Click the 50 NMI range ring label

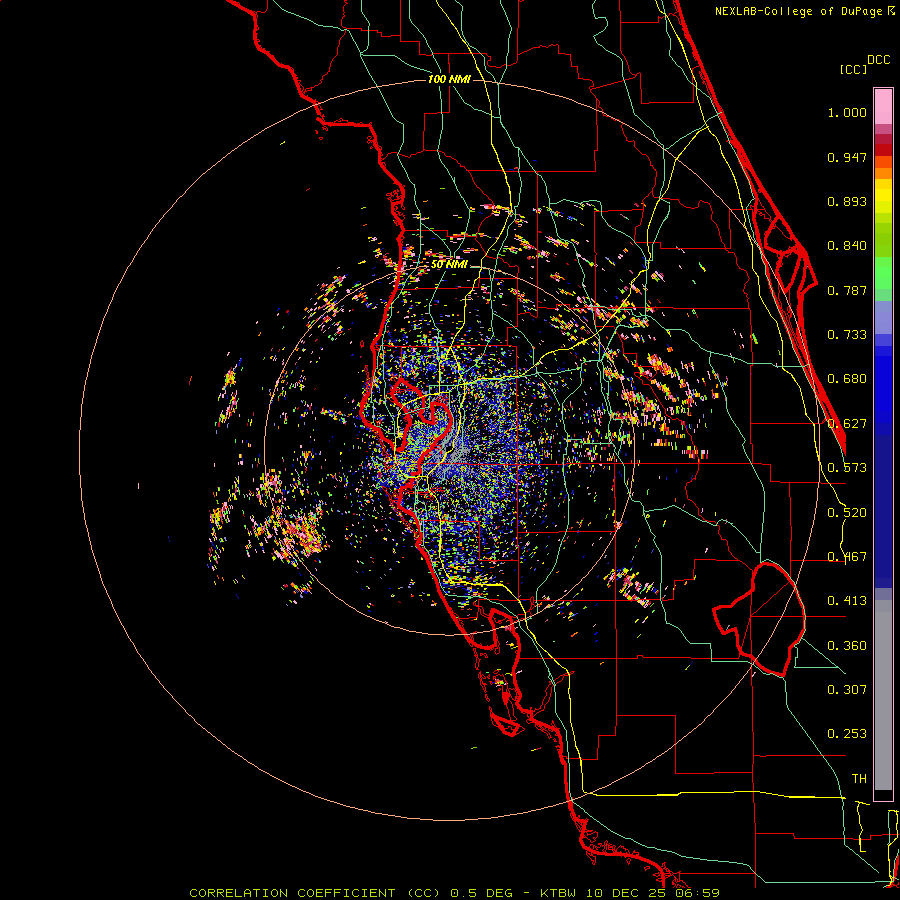[449, 265]
